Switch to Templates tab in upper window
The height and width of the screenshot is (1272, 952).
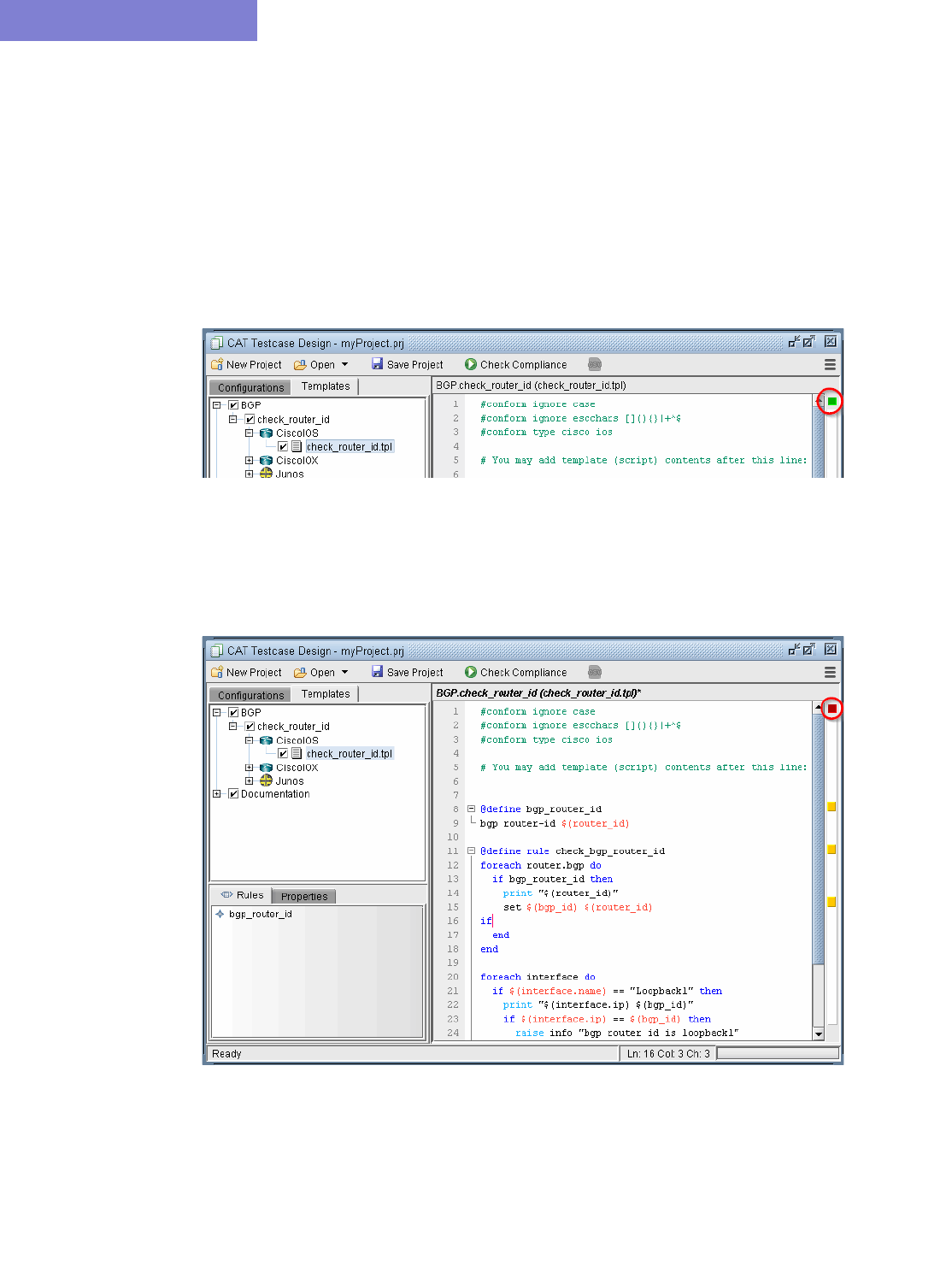tap(326, 386)
